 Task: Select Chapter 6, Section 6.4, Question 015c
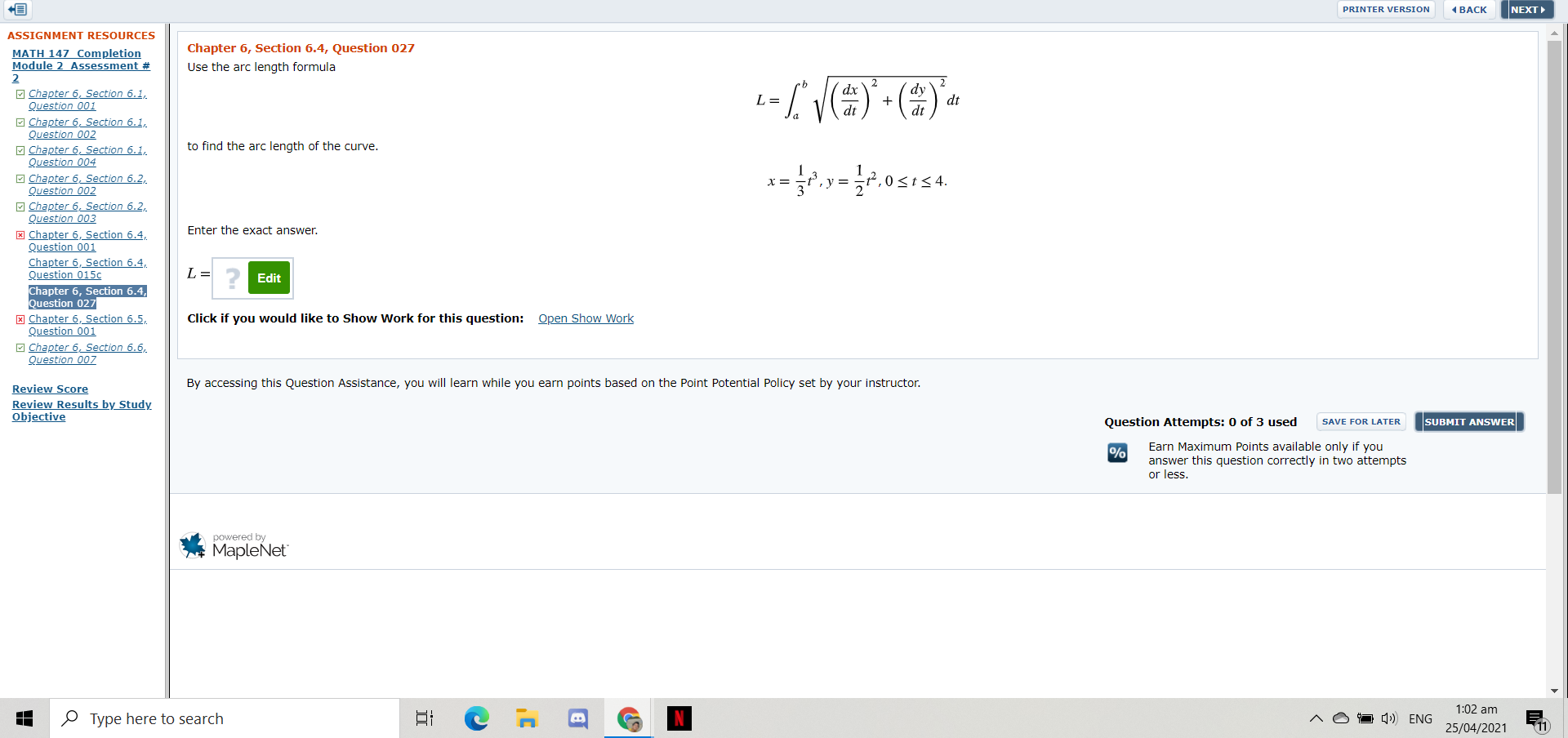point(87,269)
